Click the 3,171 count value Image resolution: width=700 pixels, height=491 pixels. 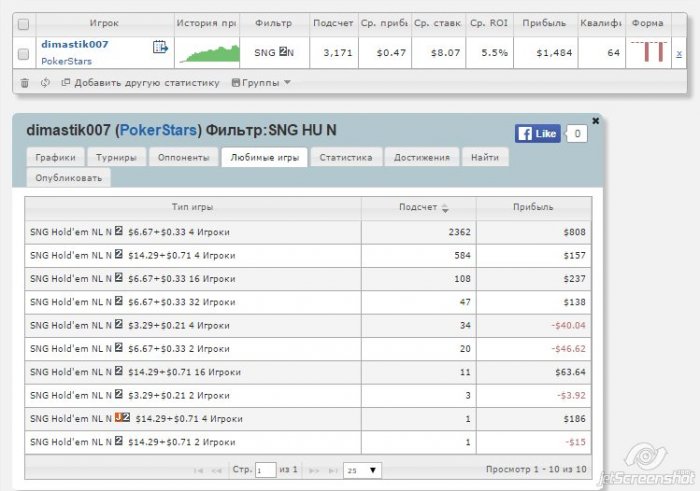point(338,53)
